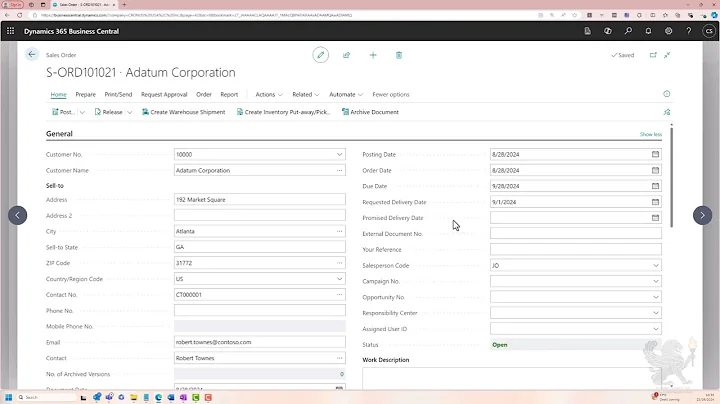Open the Help question mark
Screen dimensions: 720x404
[x=688, y=31]
